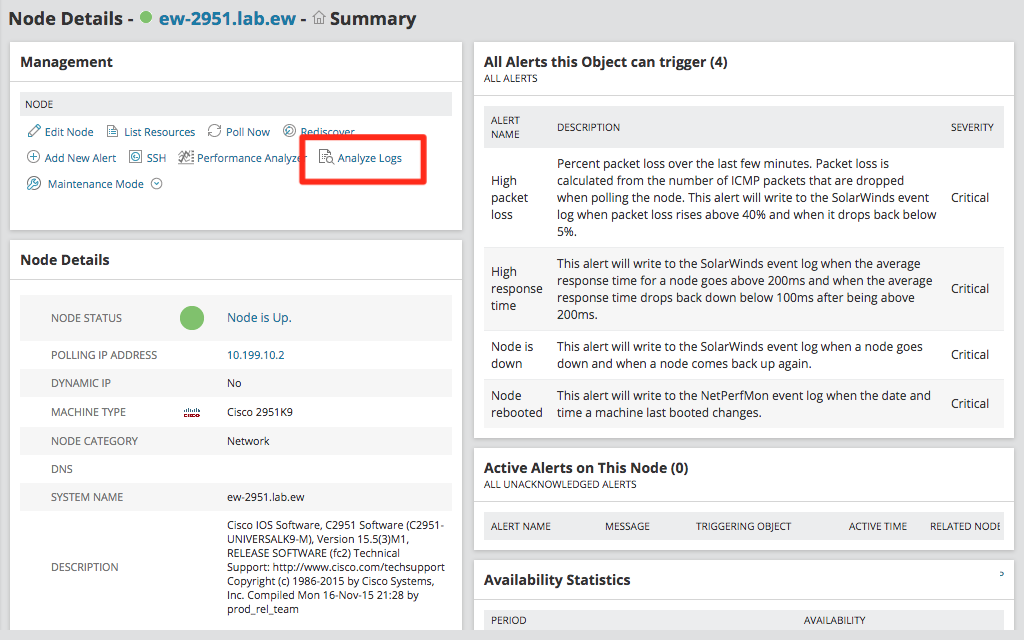1024x640 pixels.
Task: Expand the Maintenance Mode dropdown arrow
Action: pos(157,184)
